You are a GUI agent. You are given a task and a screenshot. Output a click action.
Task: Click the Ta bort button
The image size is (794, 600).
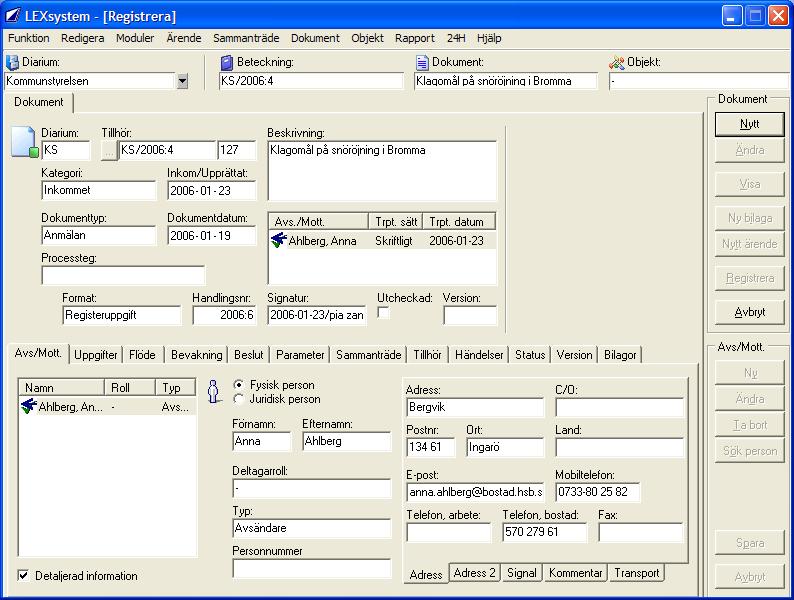(x=749, y=425)
